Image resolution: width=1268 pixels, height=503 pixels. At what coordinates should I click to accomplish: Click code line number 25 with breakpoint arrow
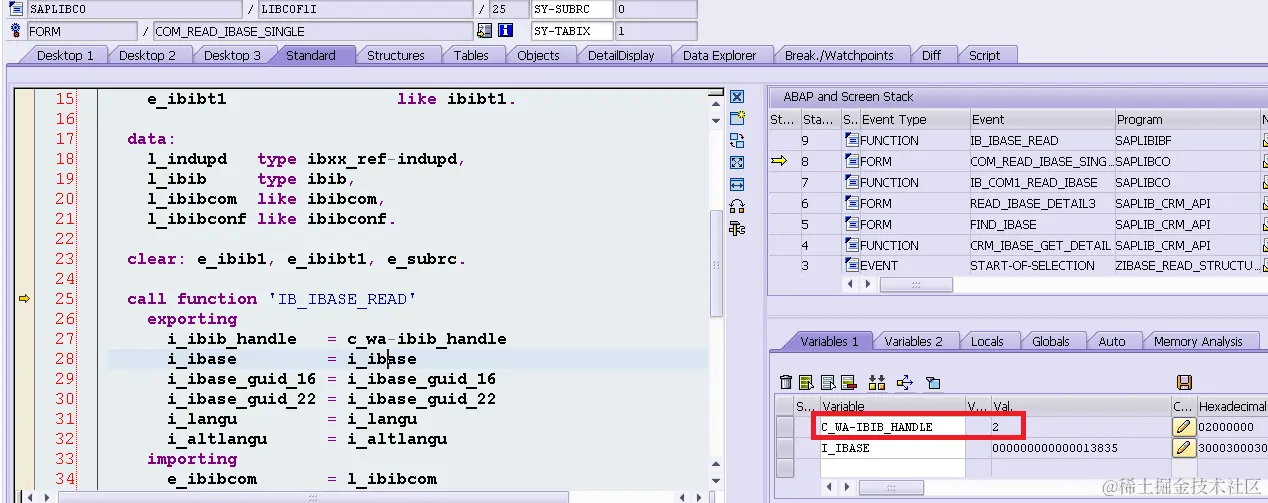coord(64,299)
